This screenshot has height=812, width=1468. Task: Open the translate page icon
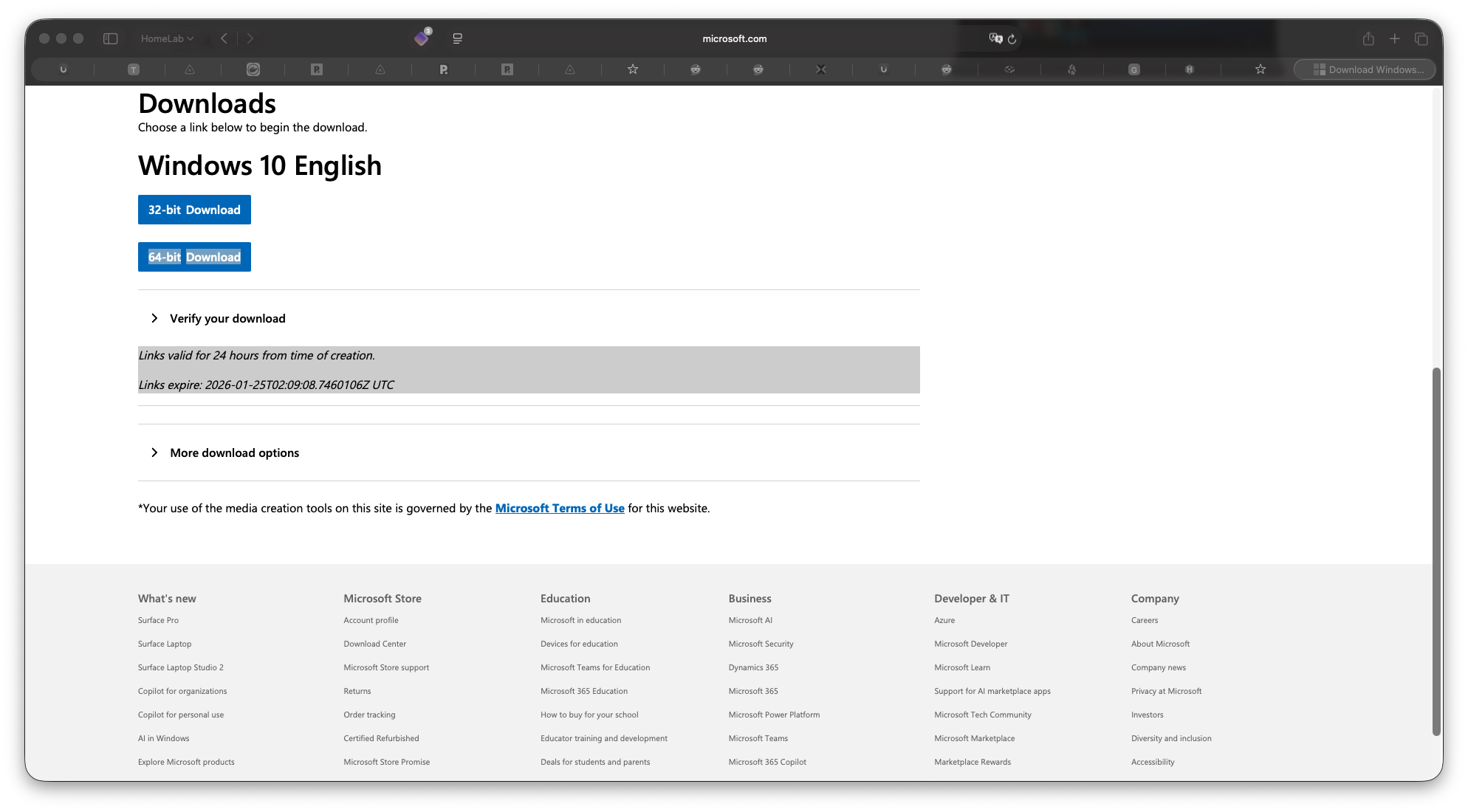coord(995,38)
